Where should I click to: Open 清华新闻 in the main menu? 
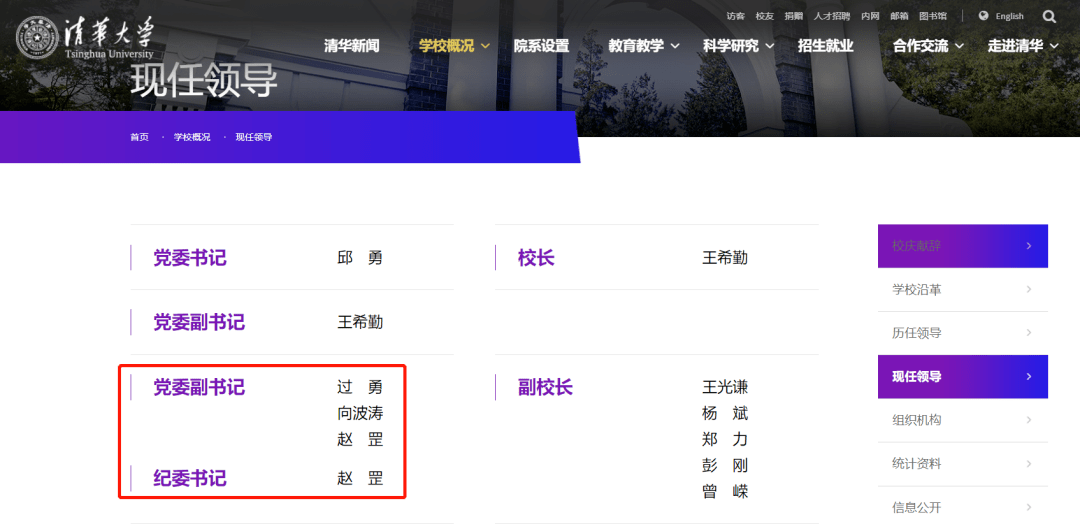[x=352, y=46]
